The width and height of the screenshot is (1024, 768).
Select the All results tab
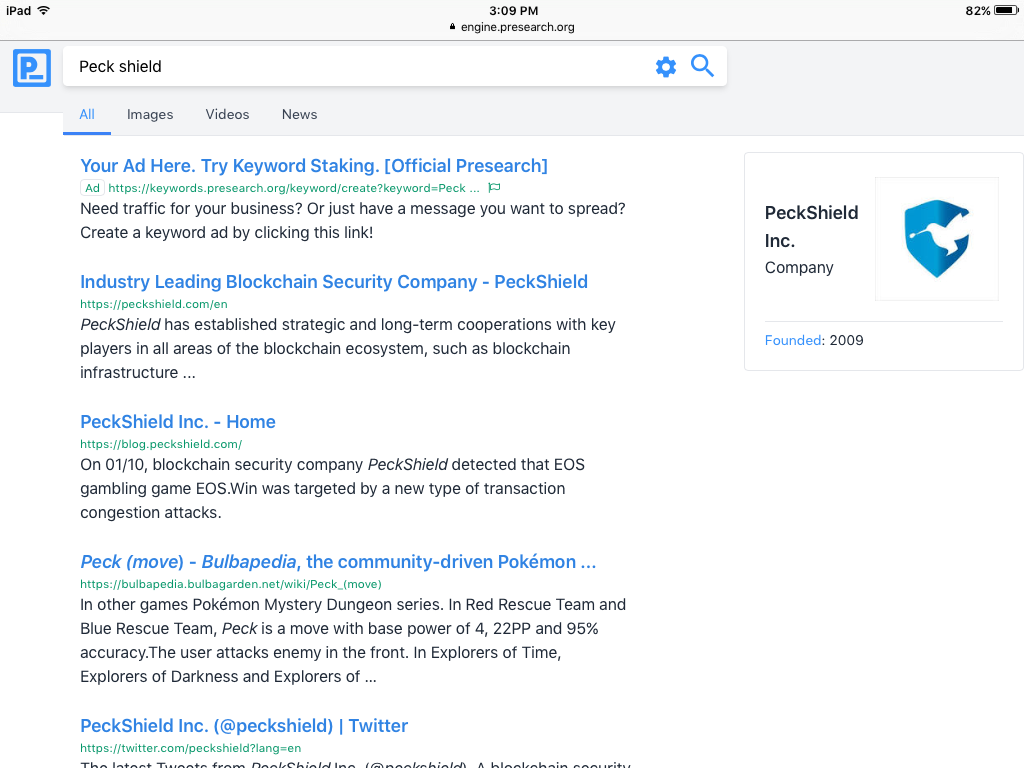click(87, 114)
